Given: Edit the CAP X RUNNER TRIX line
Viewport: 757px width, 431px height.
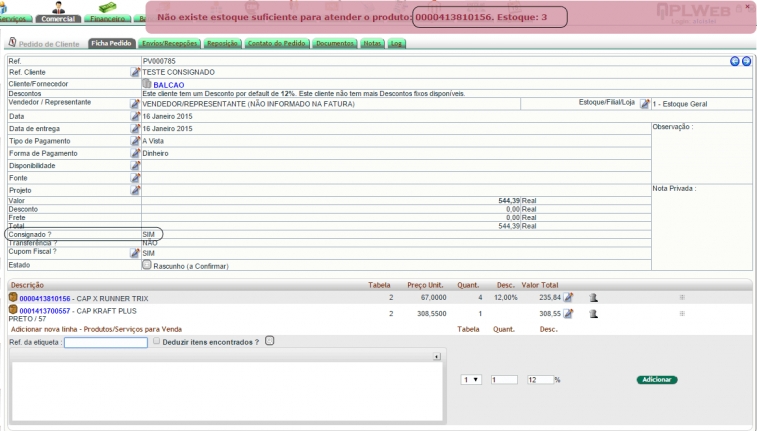Looking at the screenshot, I should 568,297.
